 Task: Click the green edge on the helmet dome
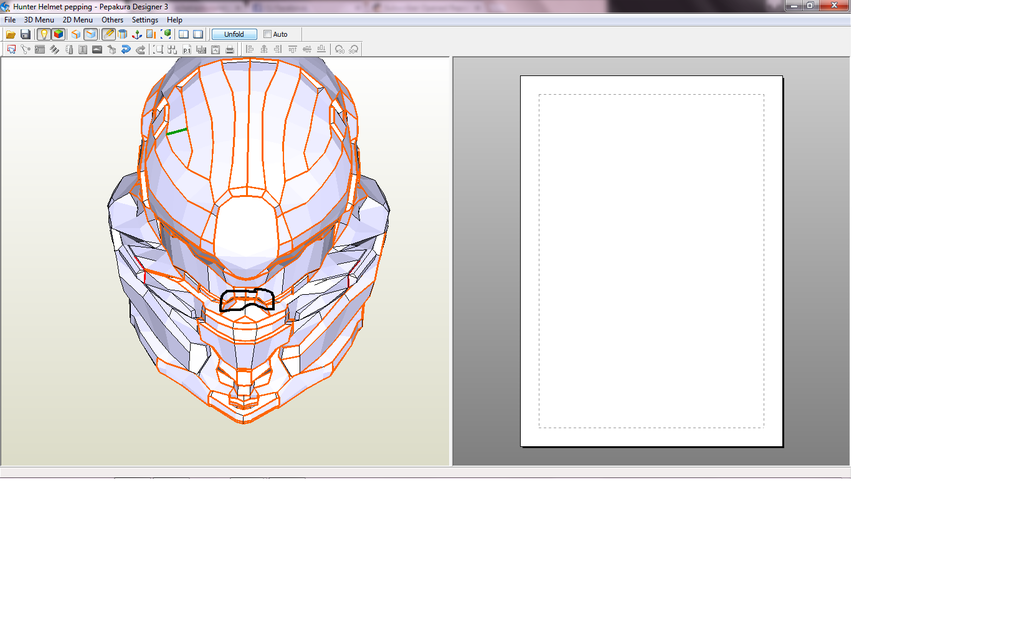tap(177, 131)
